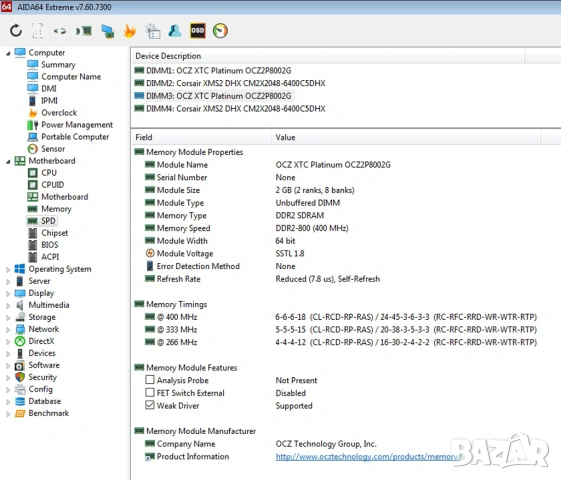Viewport: 561px width, 480px height.
Task: Toggle the Analysis Probe checkbox
Action: [x=150, y=379]
